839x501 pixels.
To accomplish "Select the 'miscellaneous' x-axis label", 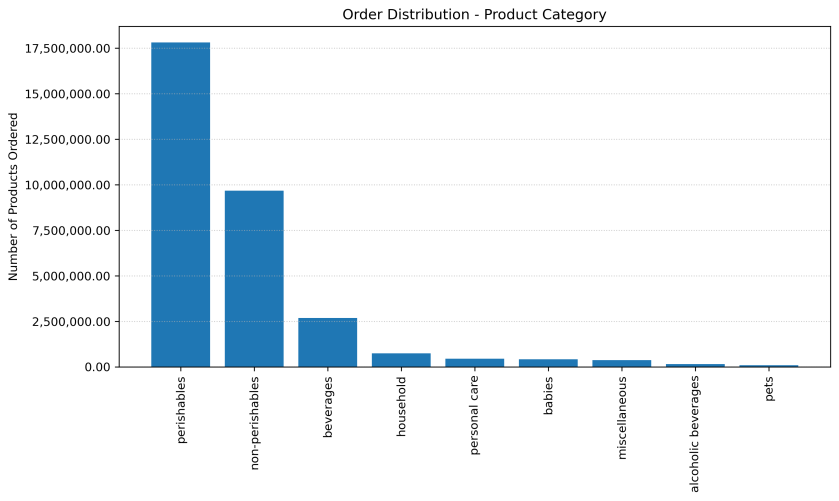I will (x=622, y=418).
